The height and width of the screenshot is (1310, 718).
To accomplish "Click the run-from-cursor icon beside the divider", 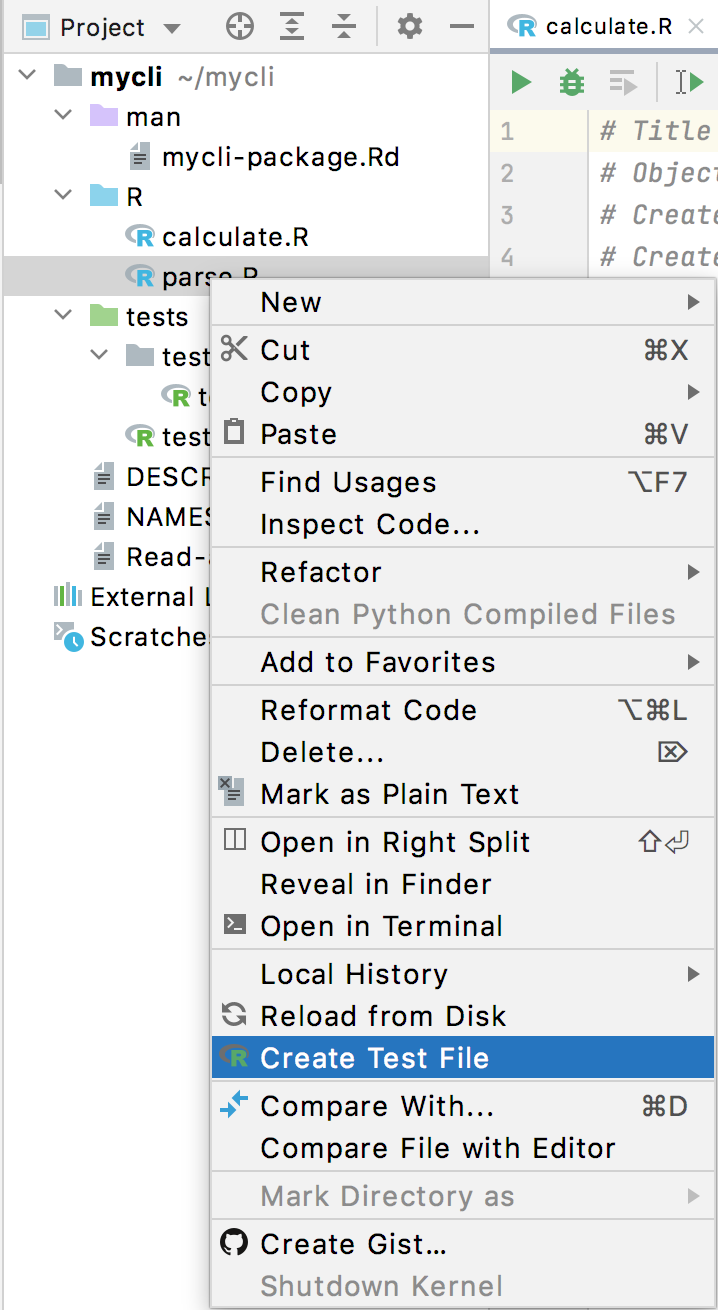I will 692,82.
